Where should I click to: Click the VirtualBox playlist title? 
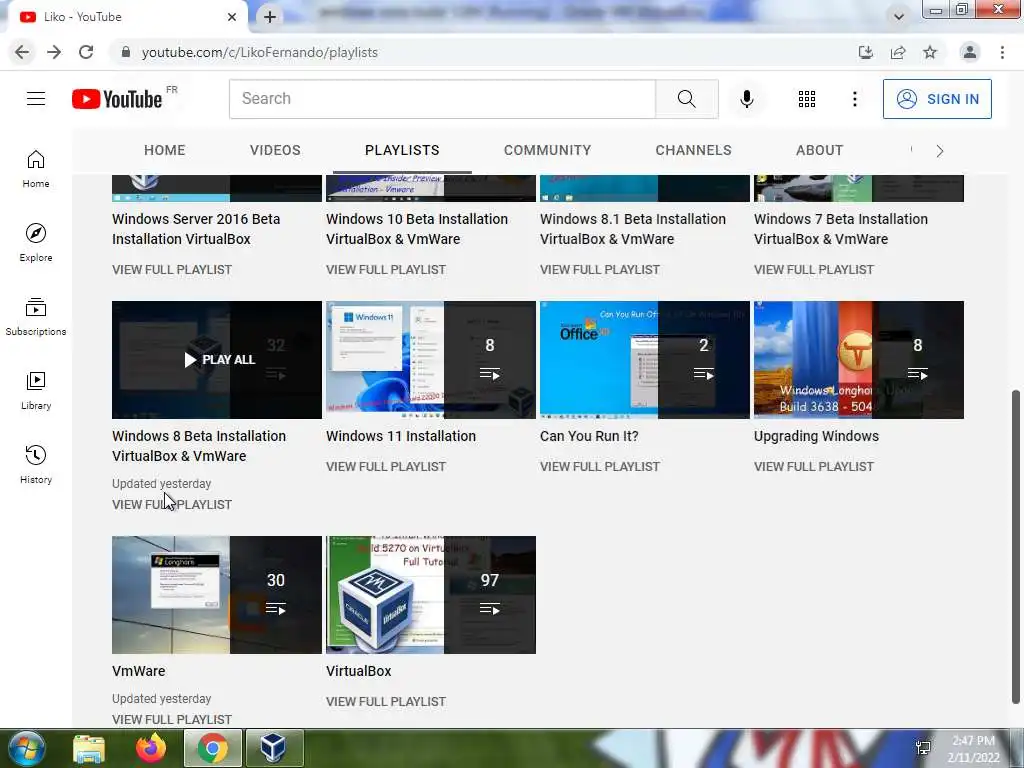coord(359,671)
